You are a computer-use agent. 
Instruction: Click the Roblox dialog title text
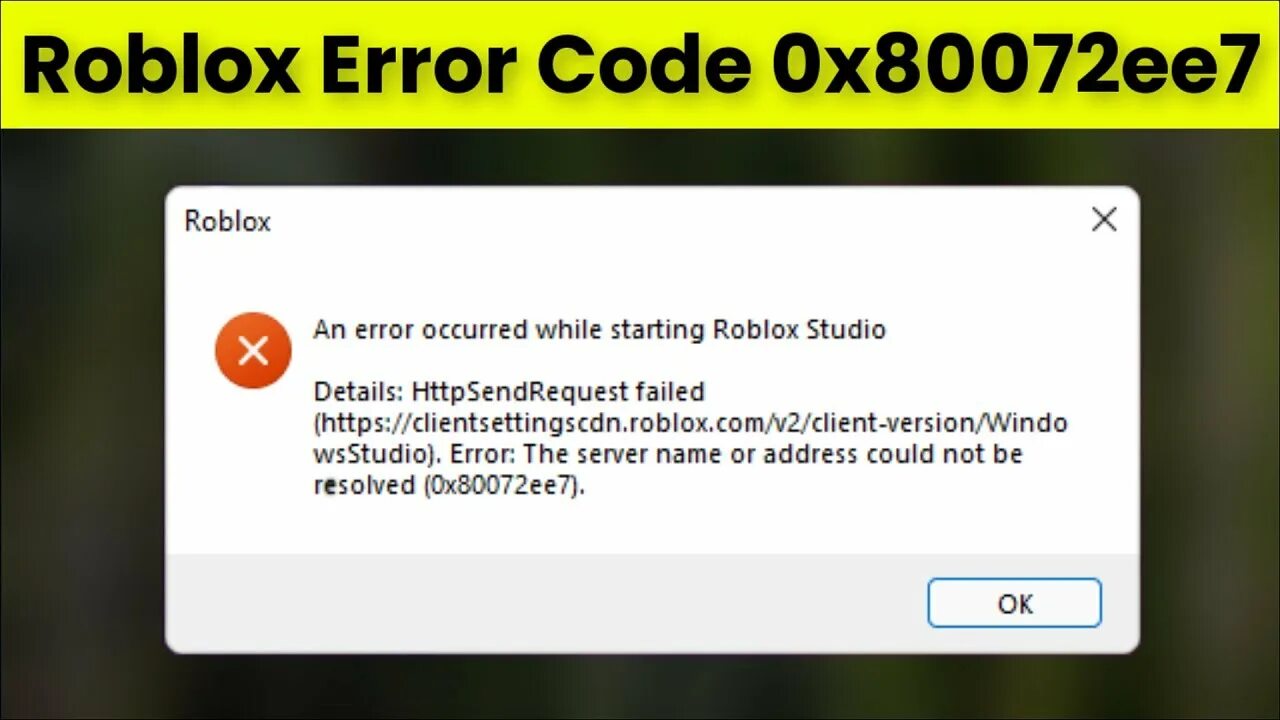point(227,221)
